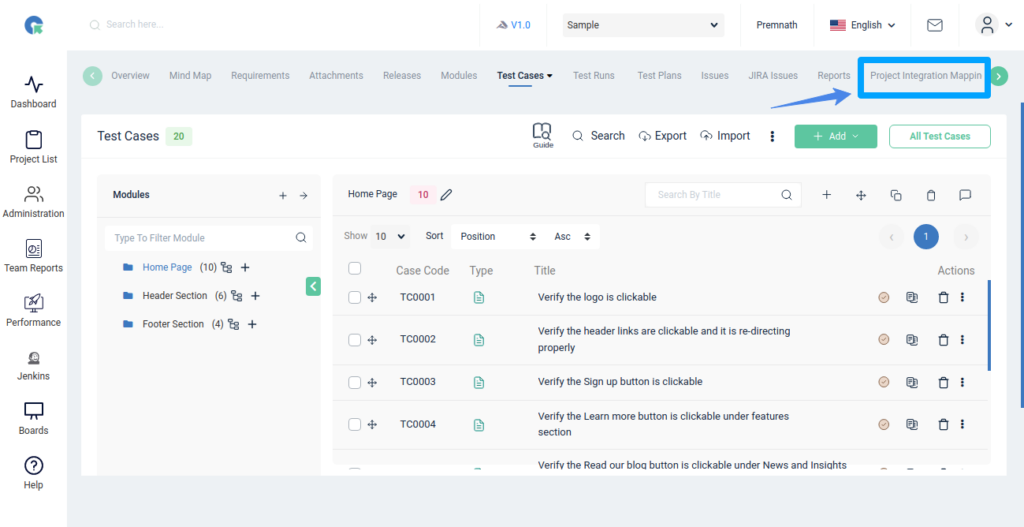The height and width of the screenshot is (527, 1024).
Task: Open the Show 10 rows dropdown
Action: (x=389, y=237)
